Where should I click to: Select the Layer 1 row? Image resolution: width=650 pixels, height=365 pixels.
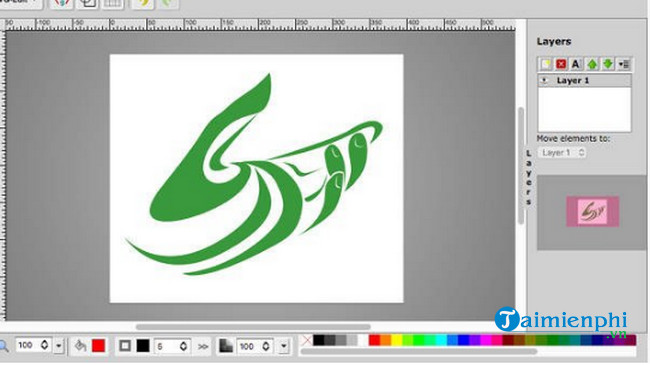pyautogui.click(x=585, y=80)
